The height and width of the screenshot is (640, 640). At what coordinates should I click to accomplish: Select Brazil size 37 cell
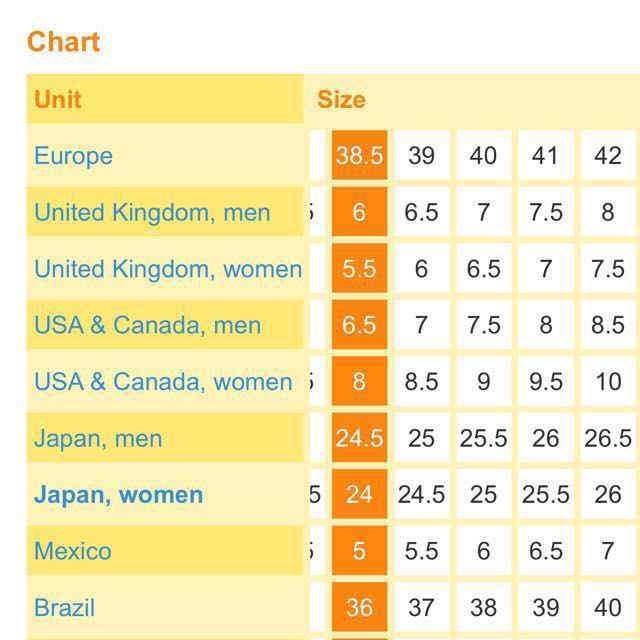[421, 607]
